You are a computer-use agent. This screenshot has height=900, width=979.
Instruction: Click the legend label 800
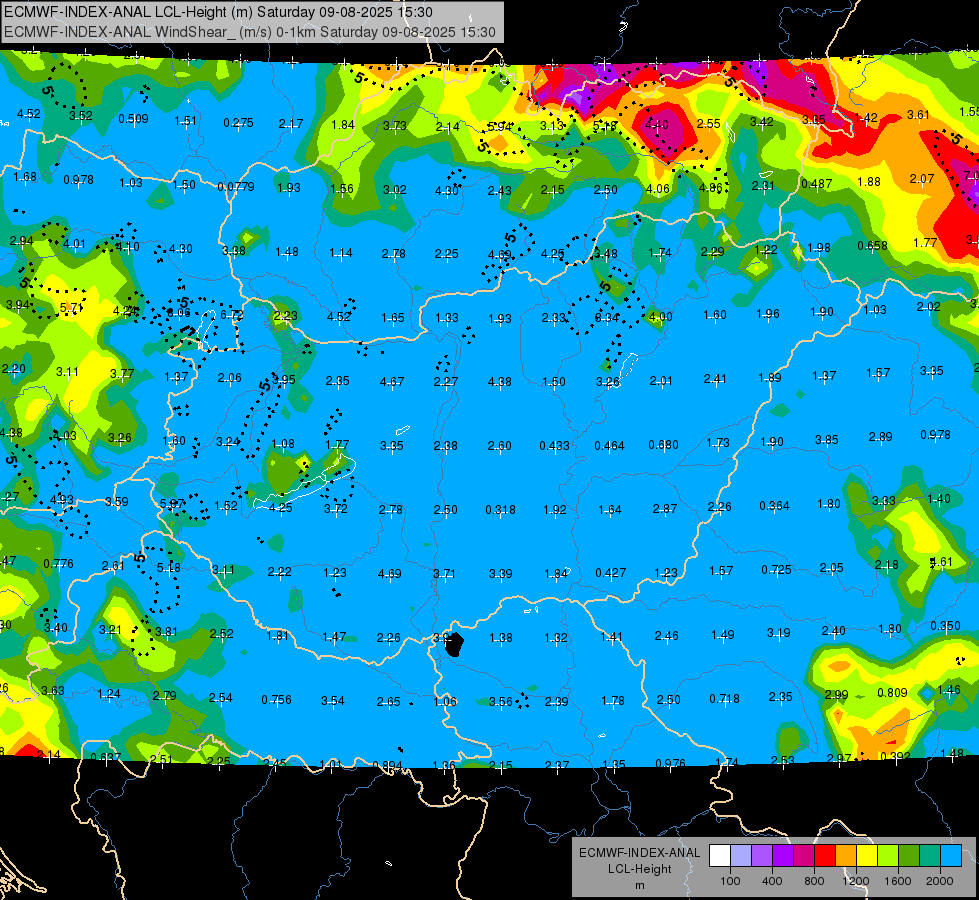[814, 881]
